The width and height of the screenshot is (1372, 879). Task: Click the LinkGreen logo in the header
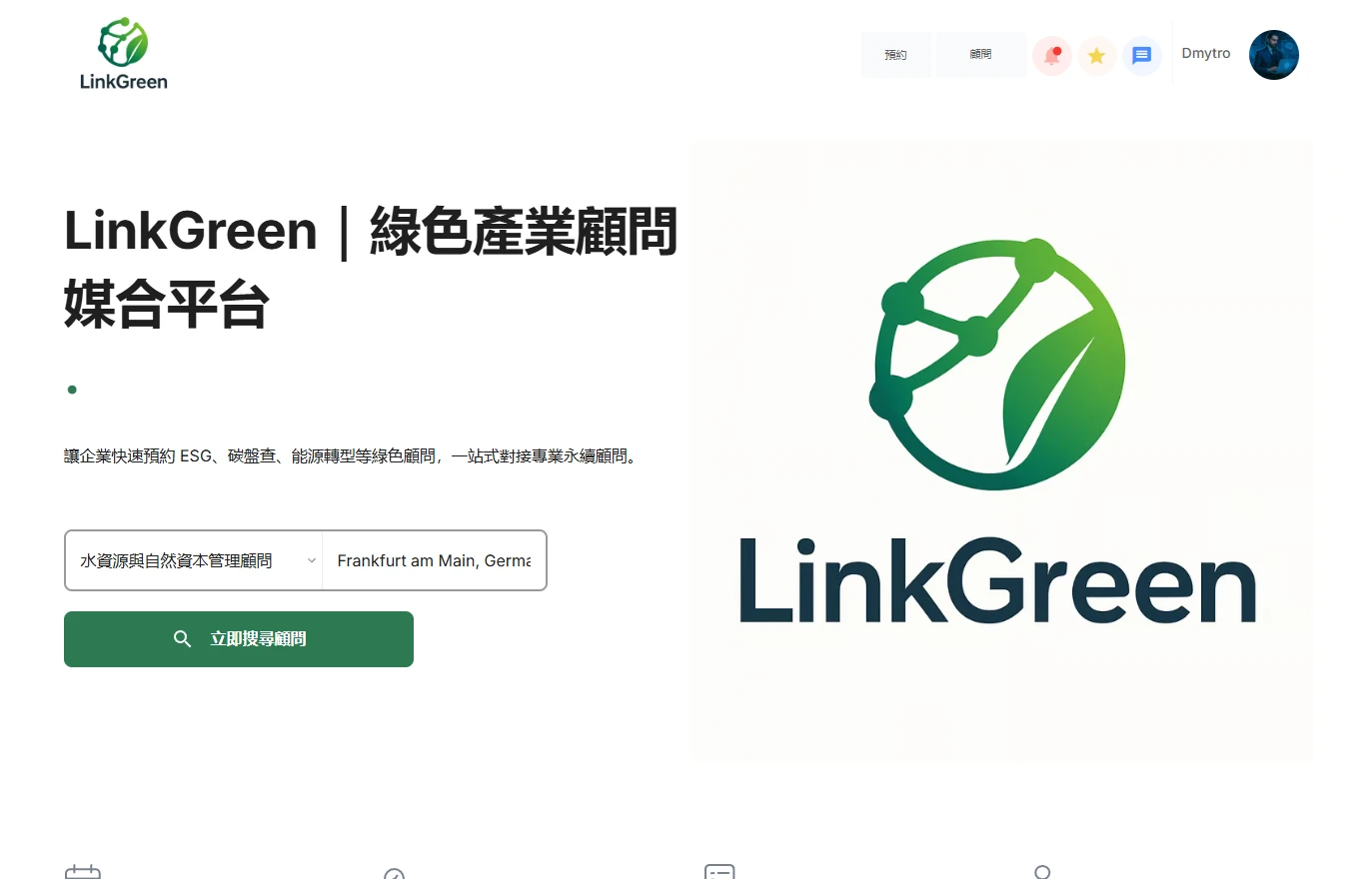124,54
